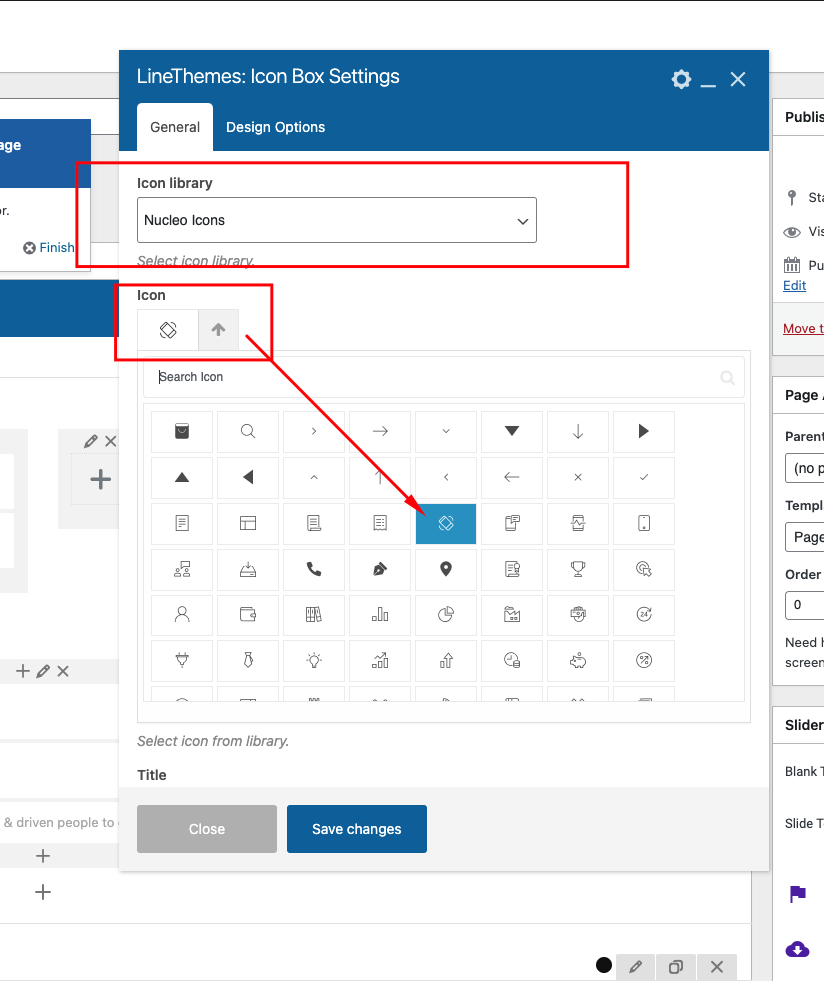Select the electric plug icon

point(182,661)
